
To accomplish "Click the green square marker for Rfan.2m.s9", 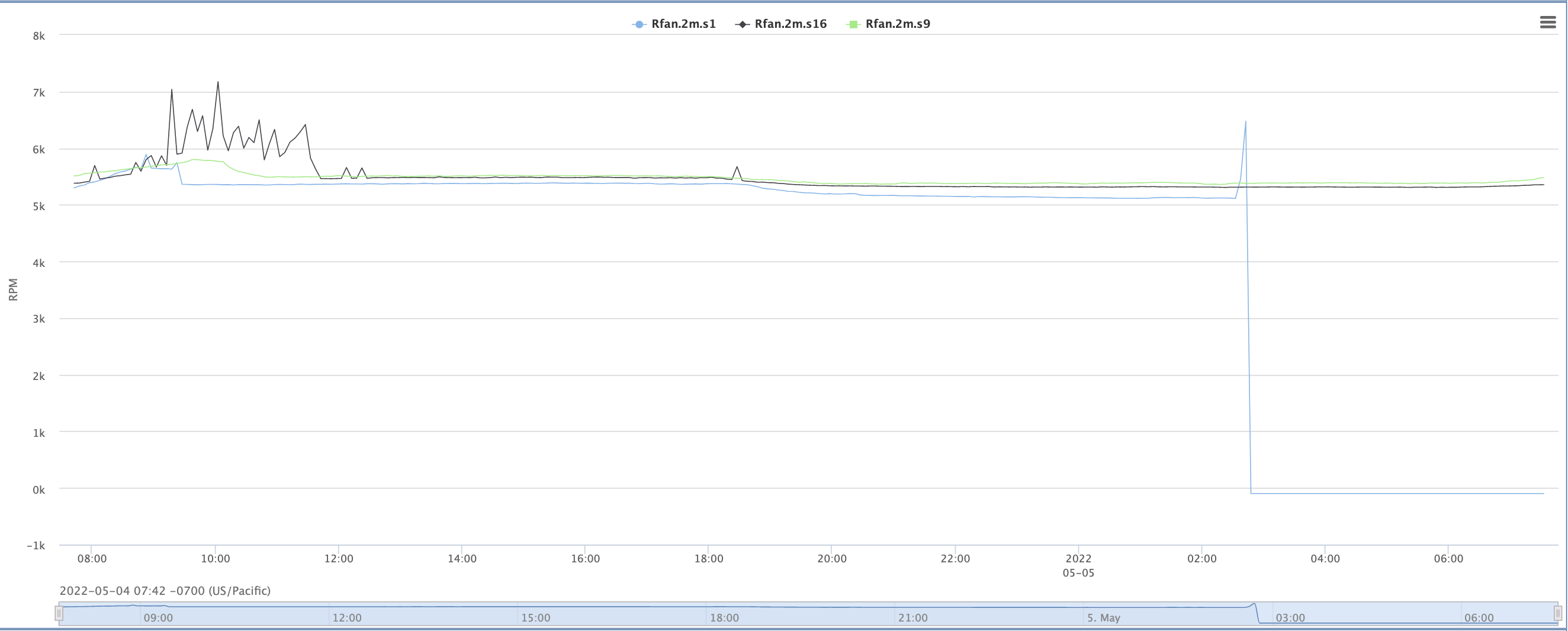I will pyautogui.click(x=853, y=24).
